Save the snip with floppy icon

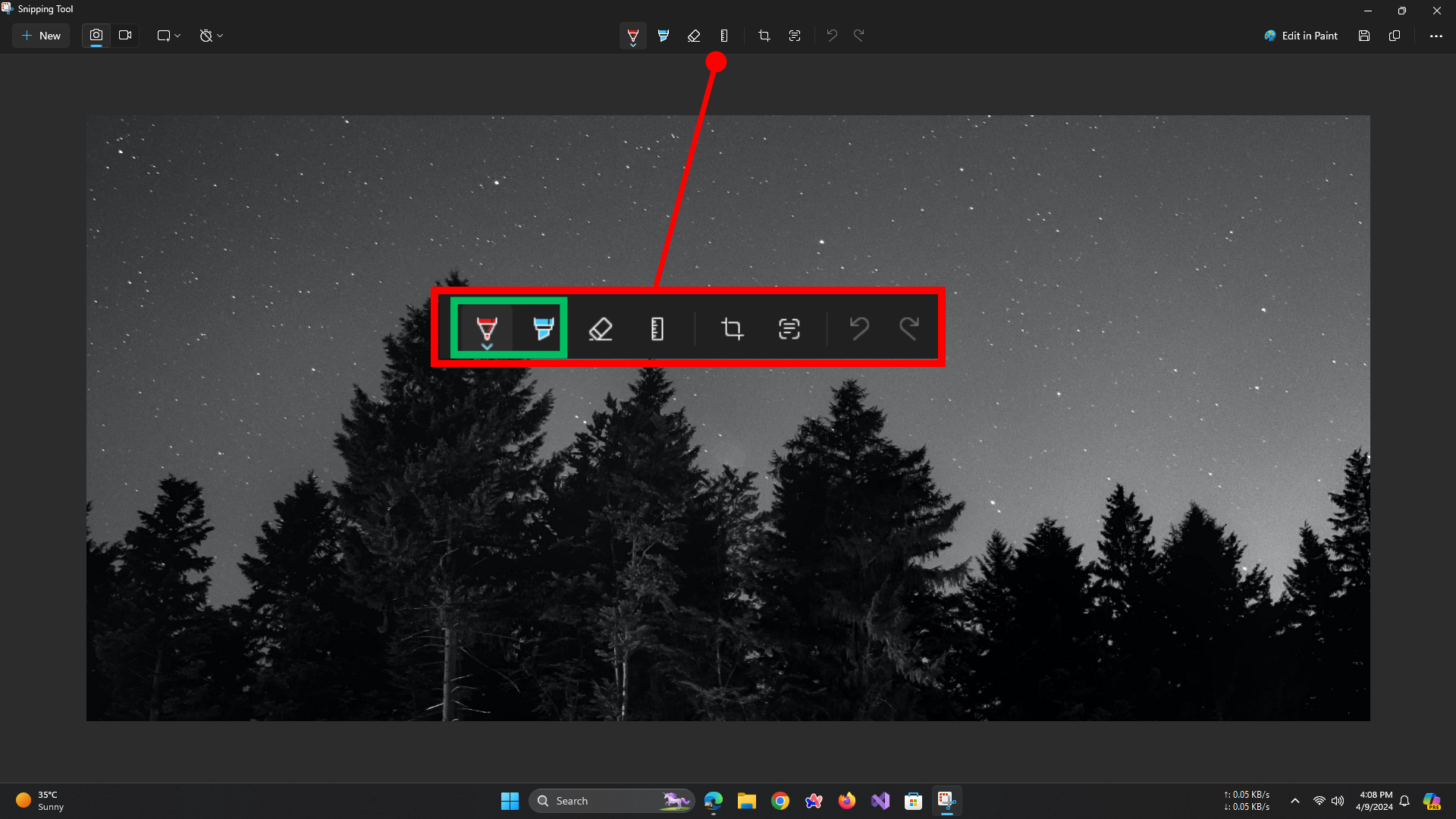1363,36
